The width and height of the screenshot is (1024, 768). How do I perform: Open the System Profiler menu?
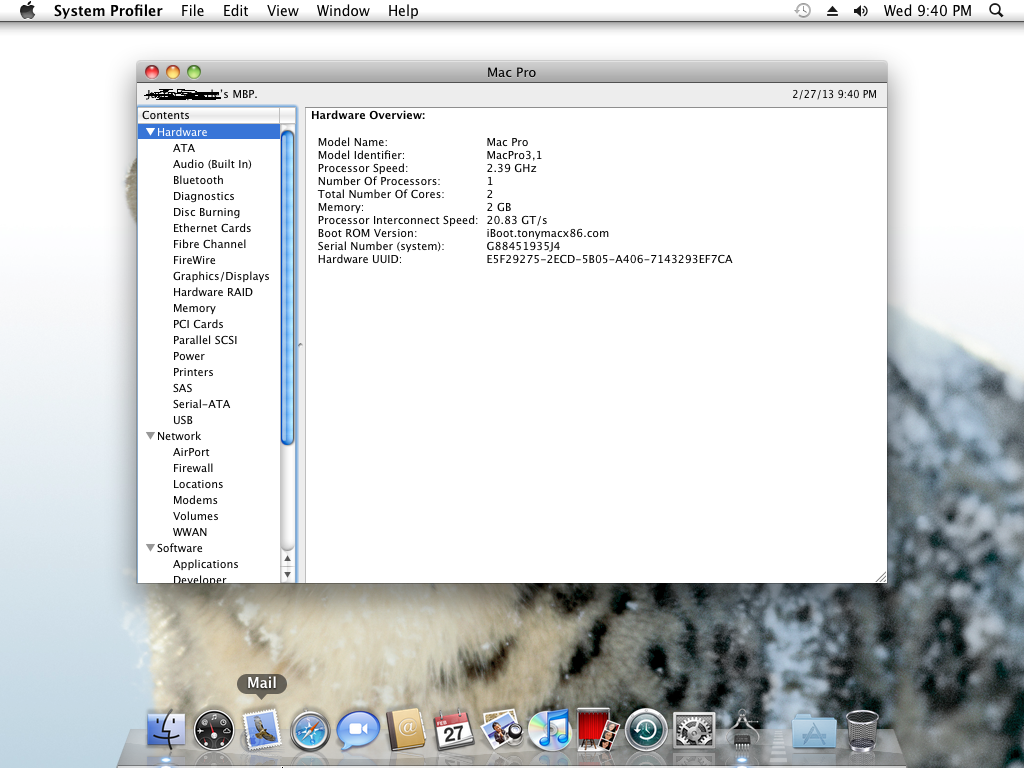108,11
